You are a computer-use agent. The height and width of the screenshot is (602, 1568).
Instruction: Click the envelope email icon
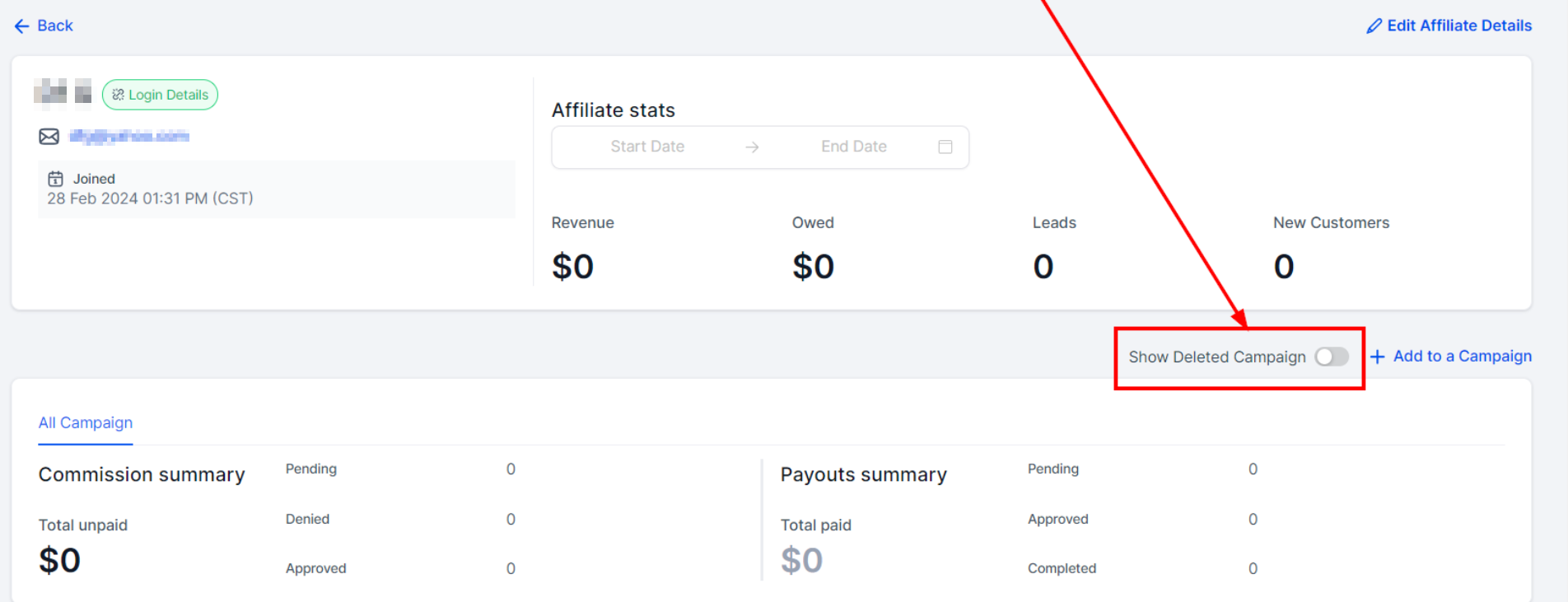point(49,137)
